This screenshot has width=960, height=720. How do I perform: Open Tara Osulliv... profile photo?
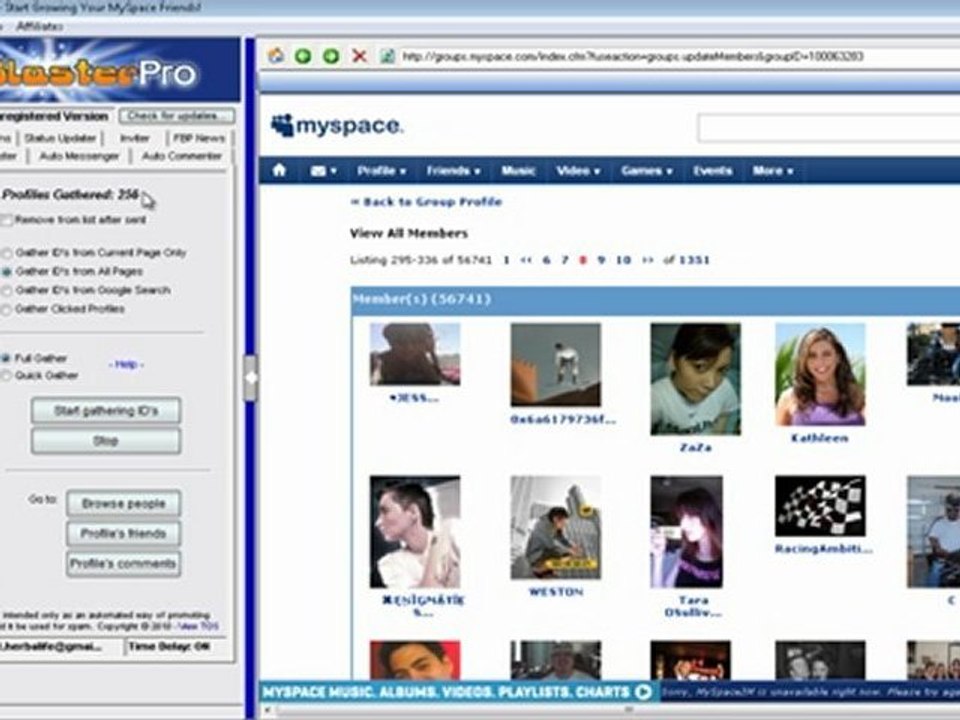click(x=686, y=532)
